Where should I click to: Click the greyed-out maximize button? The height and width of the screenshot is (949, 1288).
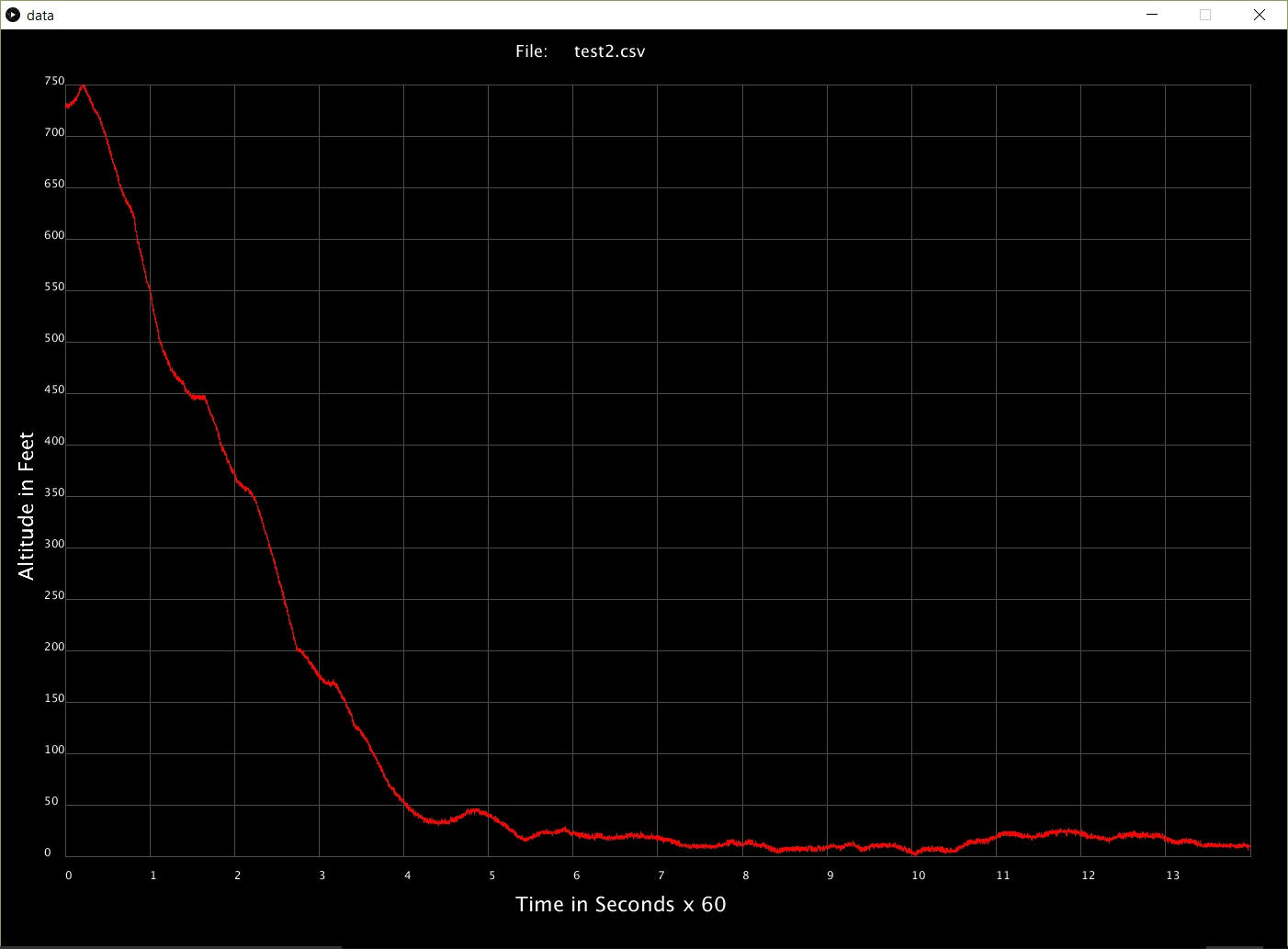1205,15
